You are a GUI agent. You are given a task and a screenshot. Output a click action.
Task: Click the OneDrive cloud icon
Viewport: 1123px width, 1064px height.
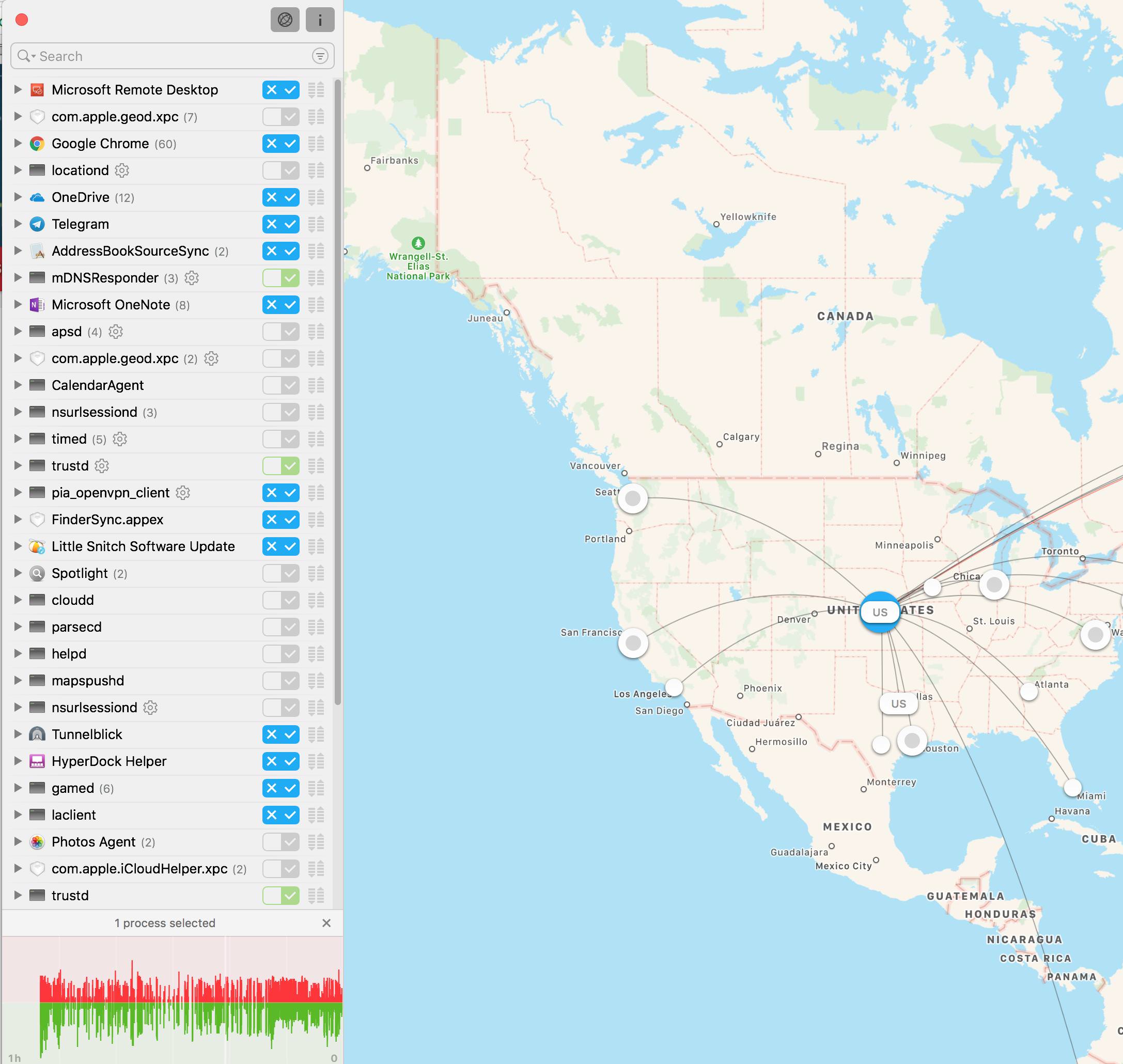click(37, 197)
